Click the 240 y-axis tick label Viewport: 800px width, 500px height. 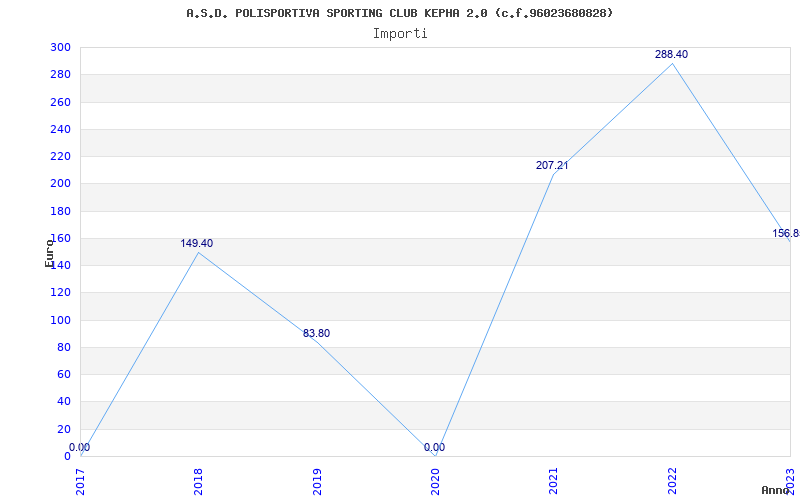click(x=61, y=129)
